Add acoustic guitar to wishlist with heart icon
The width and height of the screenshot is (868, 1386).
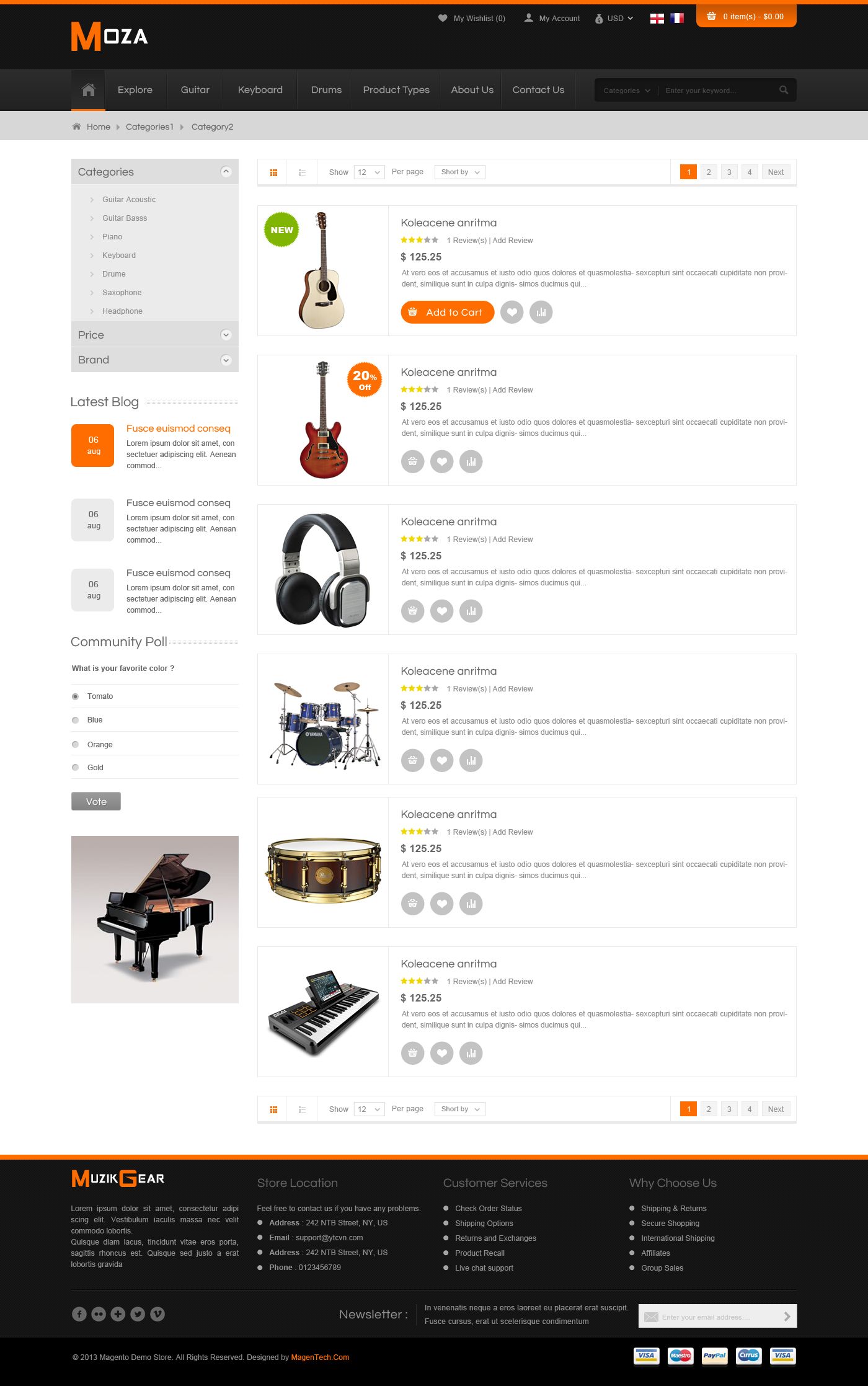(511, 312)
